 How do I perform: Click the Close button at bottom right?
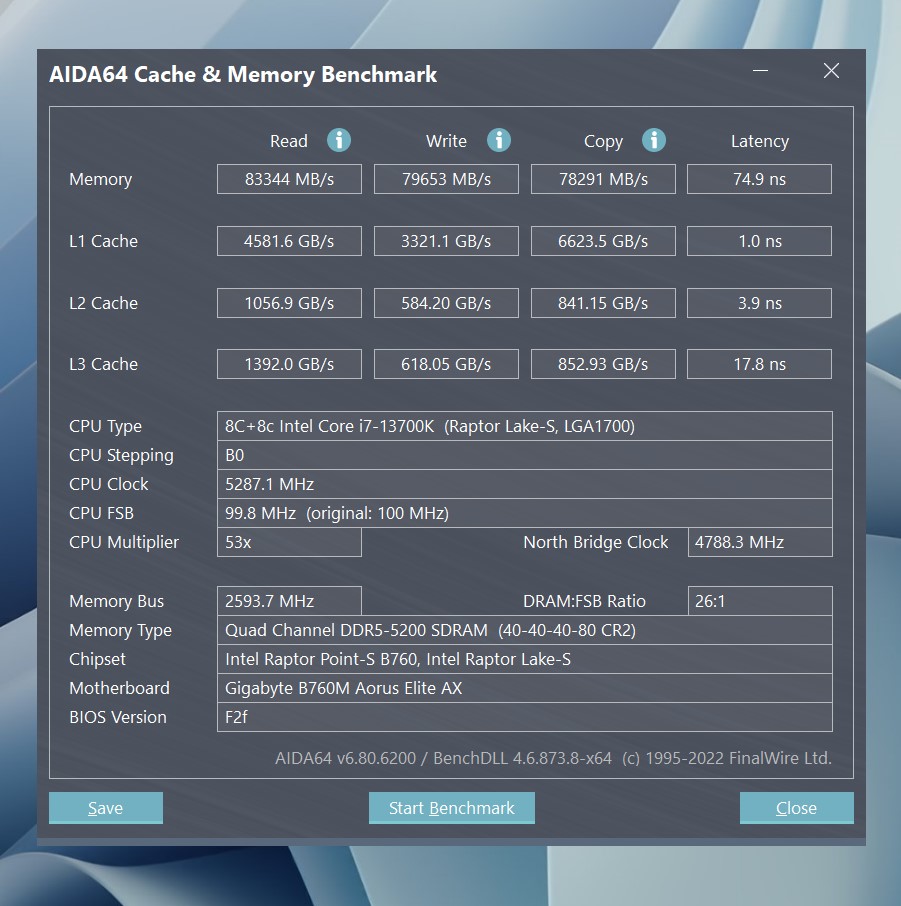(796, 808)
